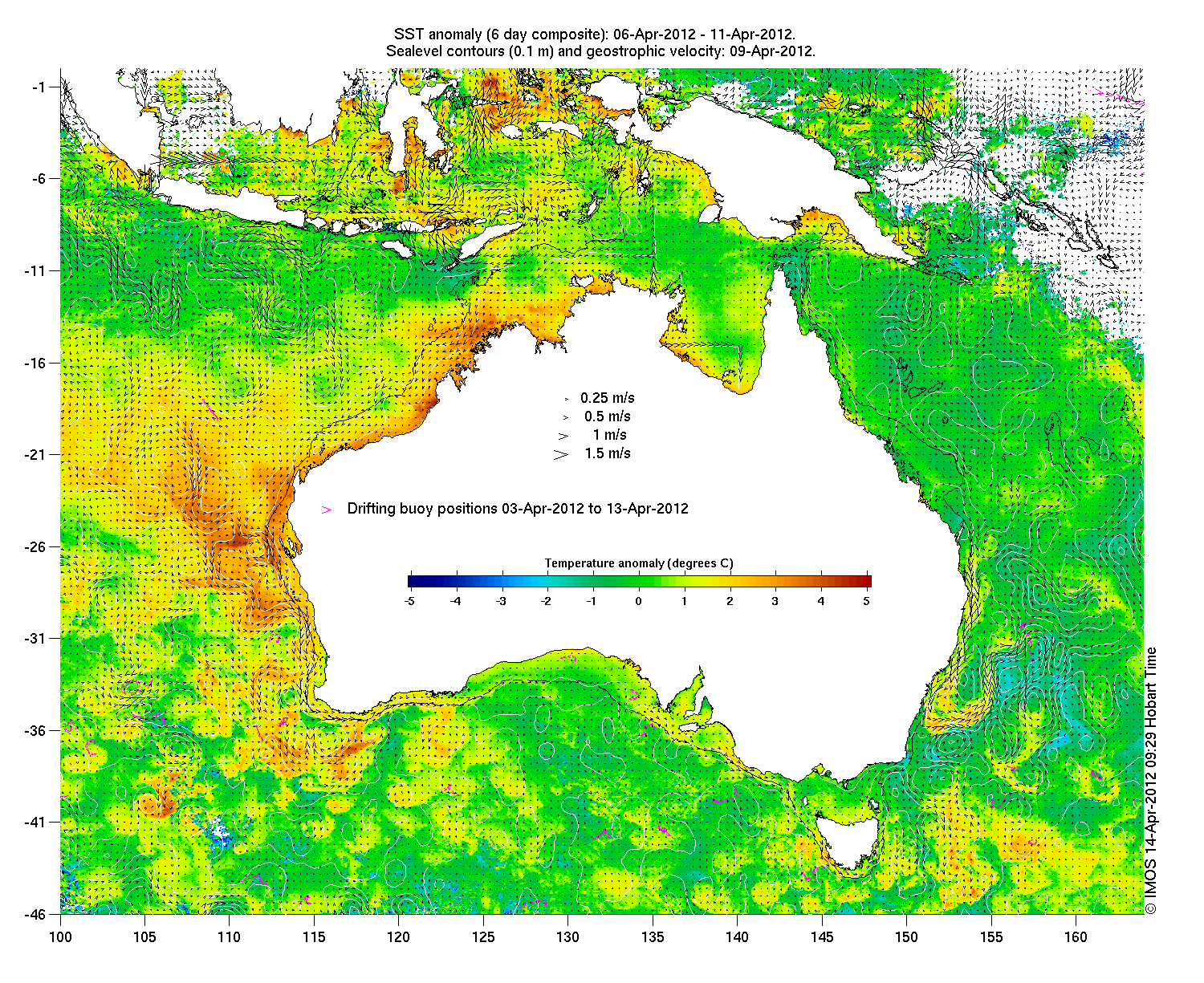Click the colorbar tick label 5
Screen dimensions: 1204x983
(867, 600)
